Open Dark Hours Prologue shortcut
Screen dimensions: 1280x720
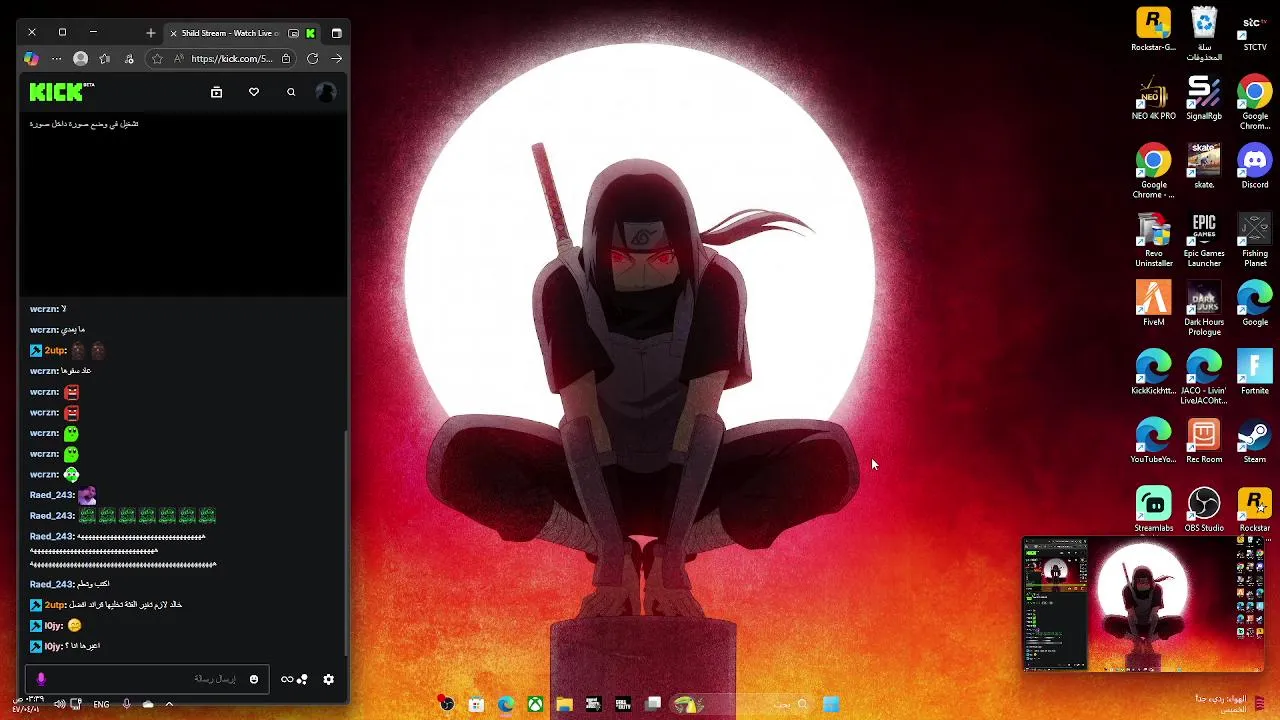1204,309
